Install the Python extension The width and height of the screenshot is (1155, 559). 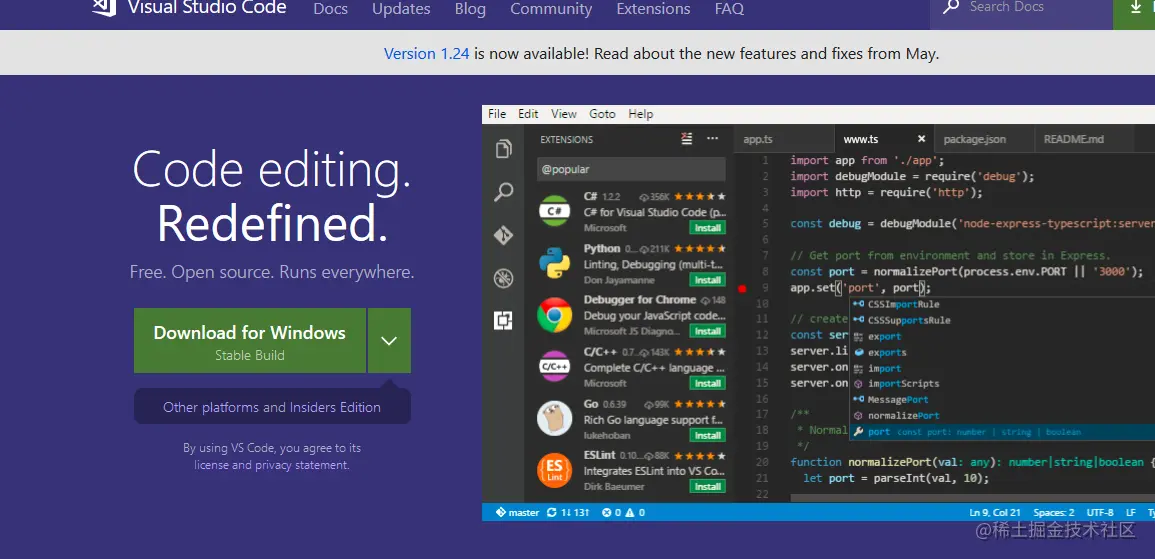click(x=708, y=280)
